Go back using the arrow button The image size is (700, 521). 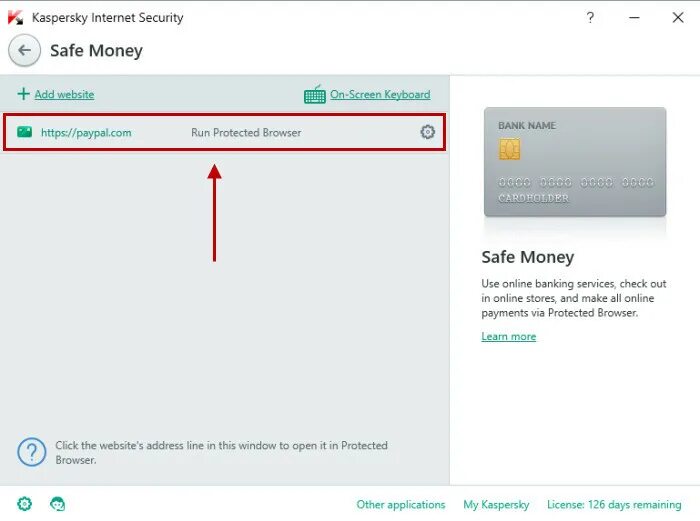(25, 50)
